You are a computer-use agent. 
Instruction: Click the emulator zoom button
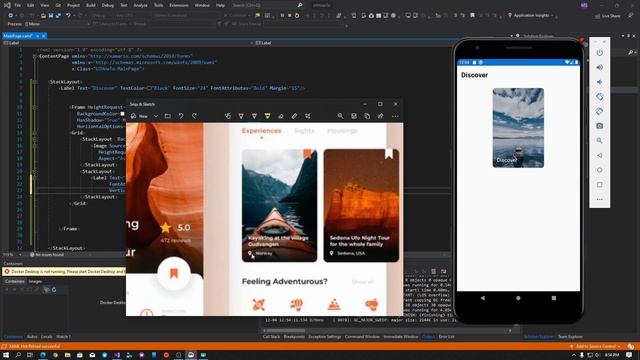(x=600, y=141)
